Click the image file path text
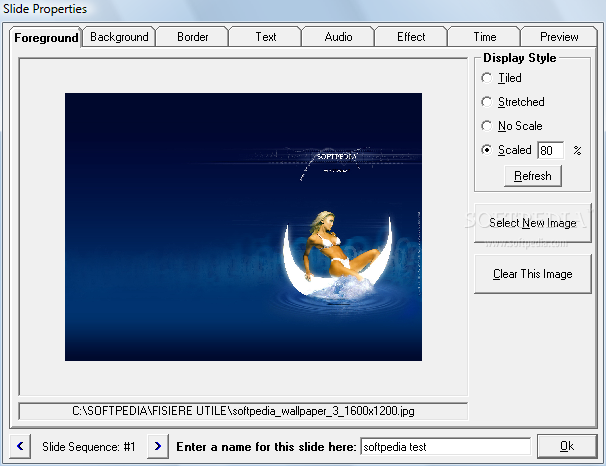This screenshot has height=466, width=606. point(243,411)
